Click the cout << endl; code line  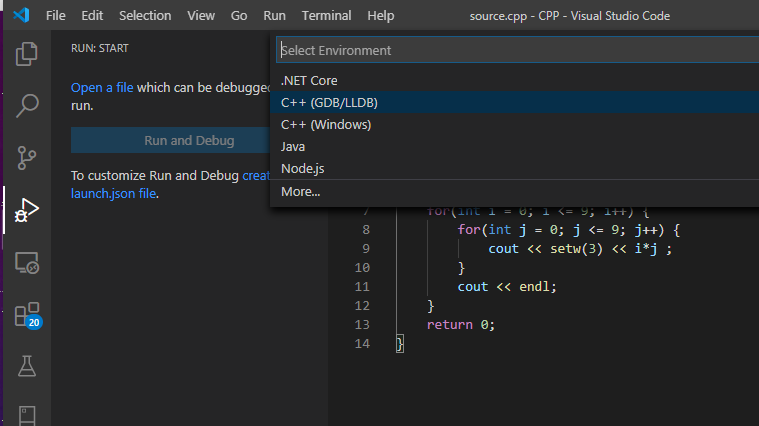(507, 287)
